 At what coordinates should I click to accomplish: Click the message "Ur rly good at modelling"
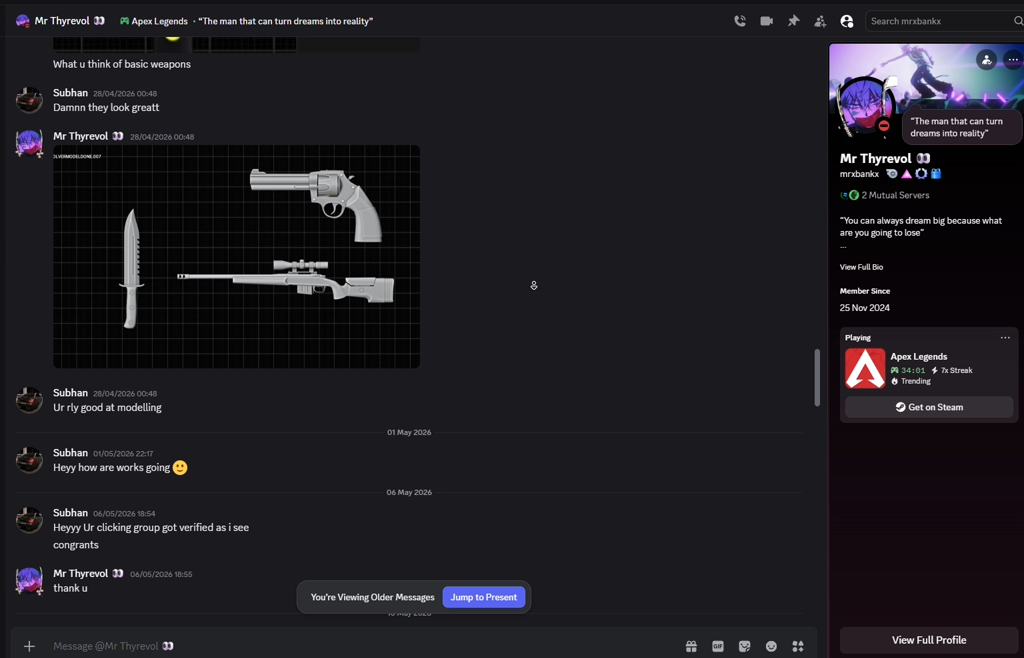click(107, 407)
